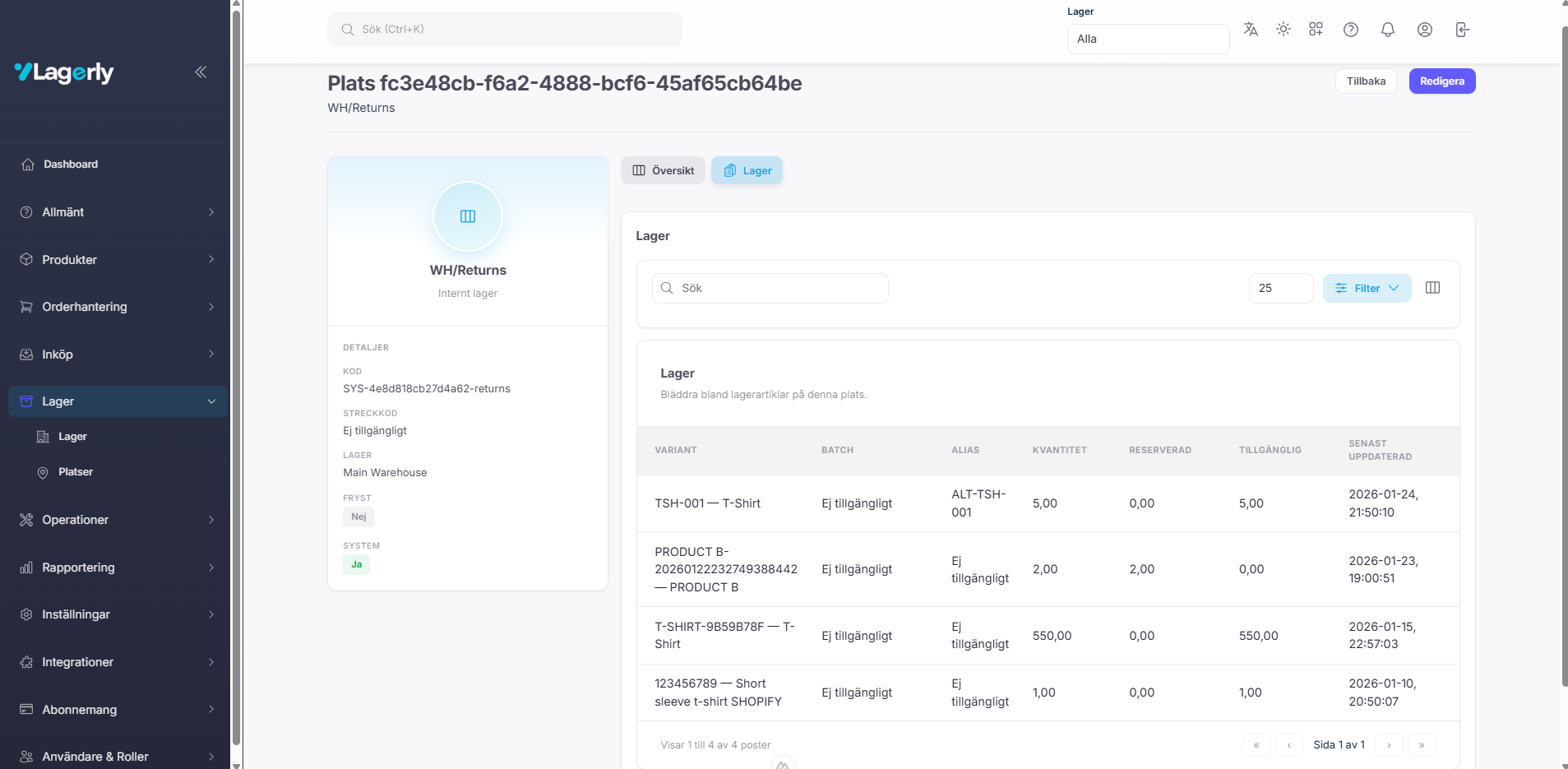Collapse the sidebar with double-chevron icon
This screenshot has width=1568, height=769.
point(201,72)
